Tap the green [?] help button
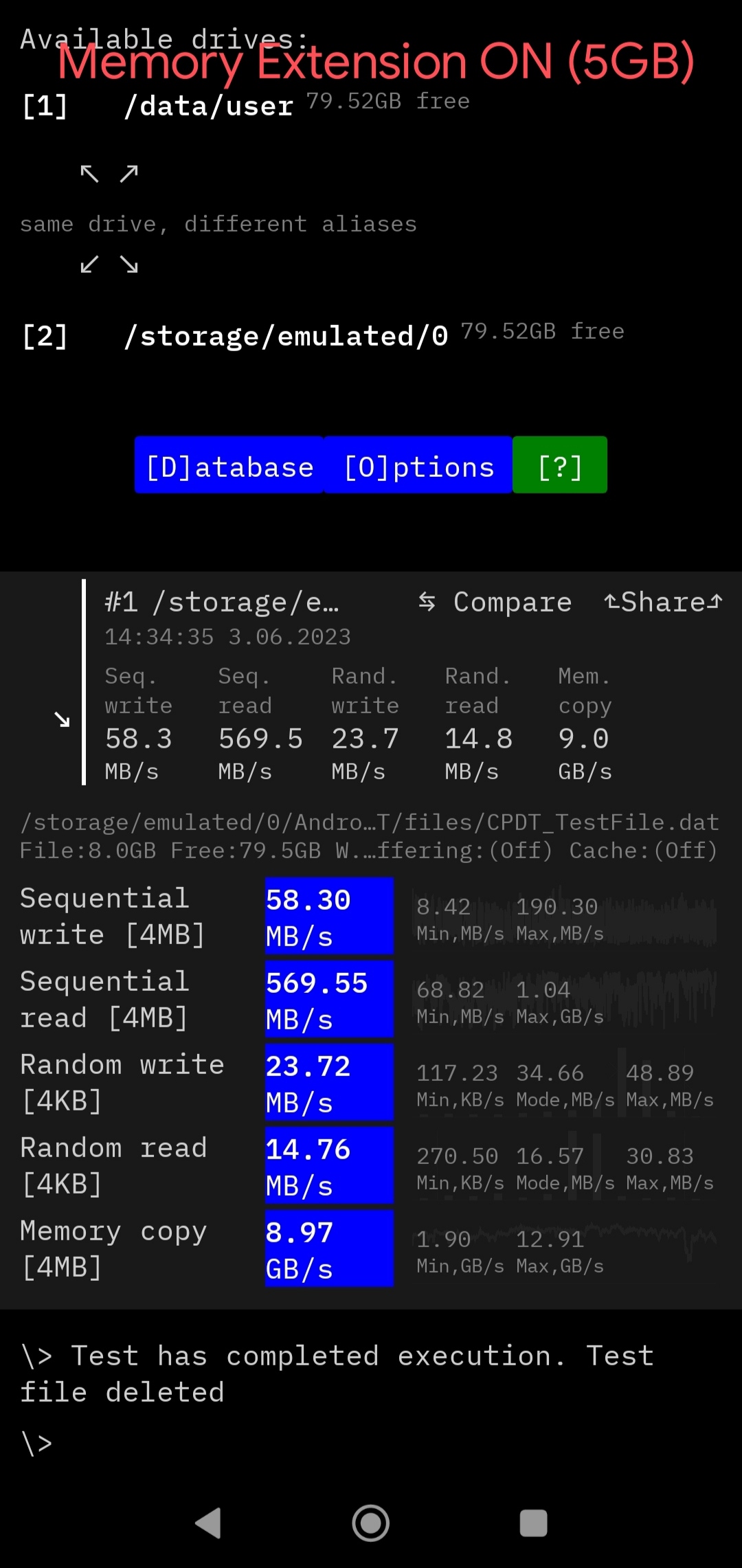Viewport: 742px width, 1568px height. [x=560, y=465]
